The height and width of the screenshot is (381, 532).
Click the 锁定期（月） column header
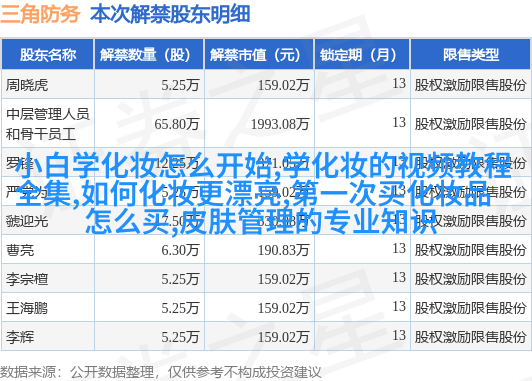point(362,55)
